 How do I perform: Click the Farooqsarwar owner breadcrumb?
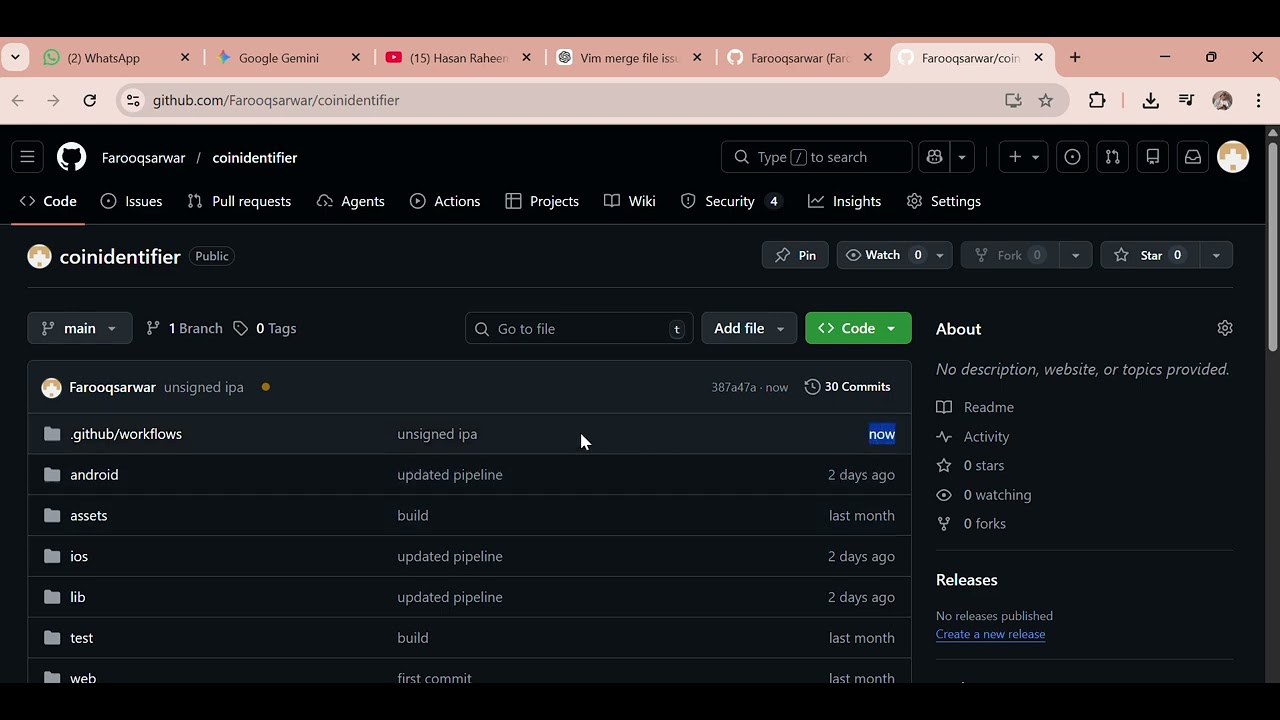pyautogui.click(x=143, y=157)
